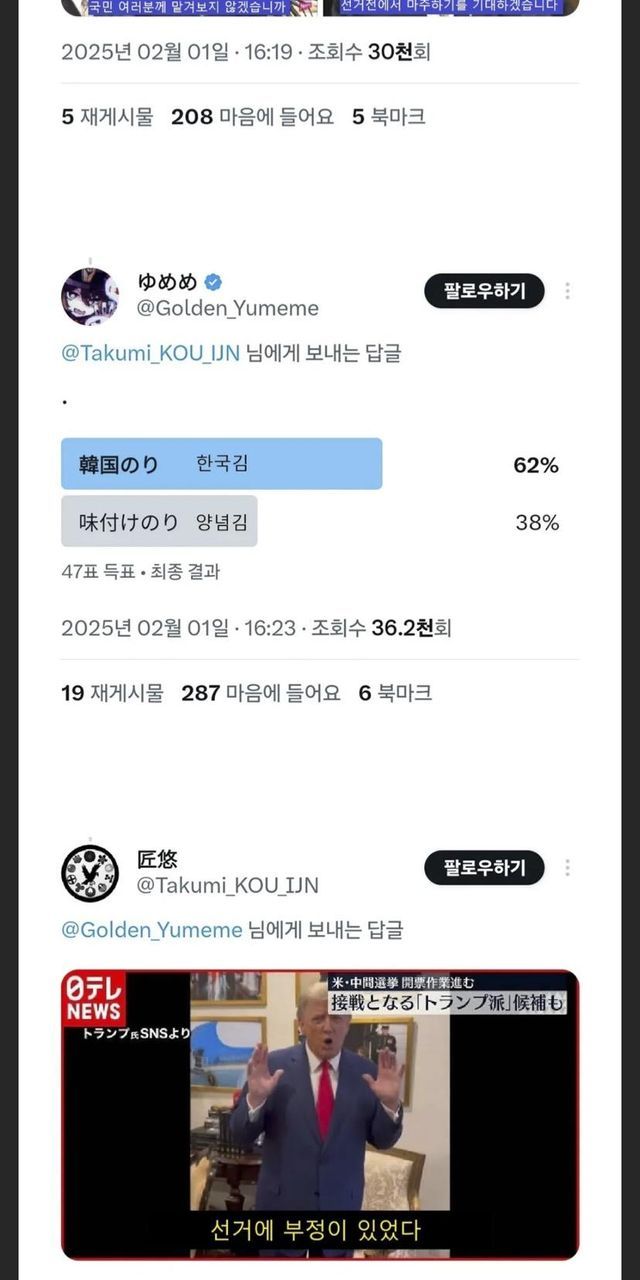Open the Trump news video thumbnail

point(320,1115)
